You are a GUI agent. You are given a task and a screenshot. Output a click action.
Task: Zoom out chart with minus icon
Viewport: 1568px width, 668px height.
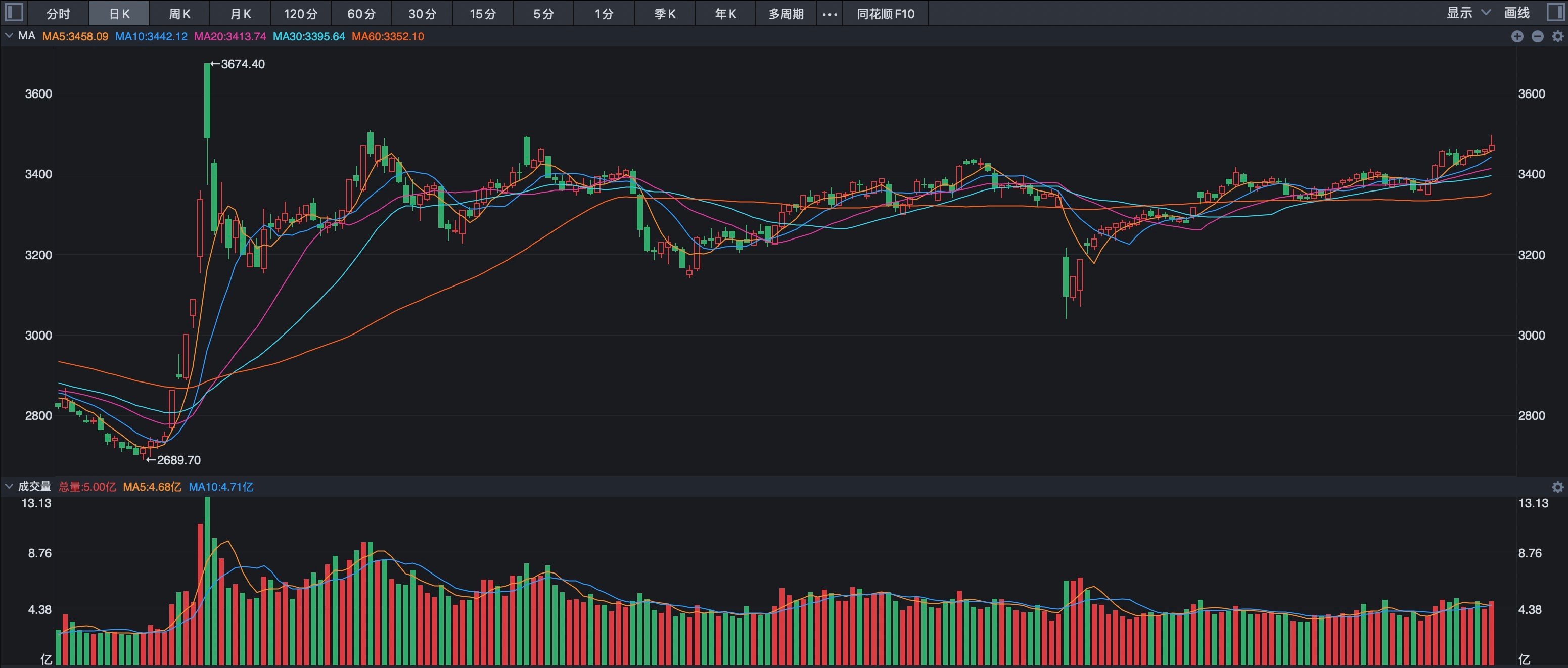1537,36
